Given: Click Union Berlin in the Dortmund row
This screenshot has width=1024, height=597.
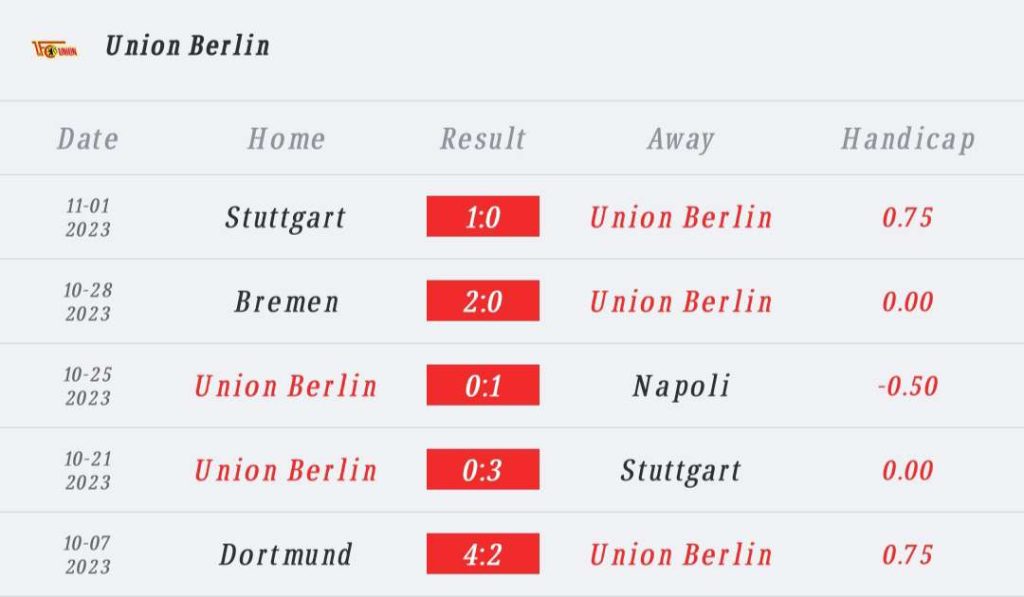Looking at the screenshot, I should (x=681, y=555).
